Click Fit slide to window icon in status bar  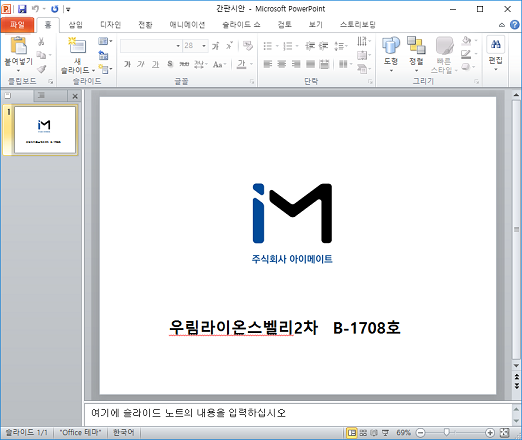coord(505,433)
